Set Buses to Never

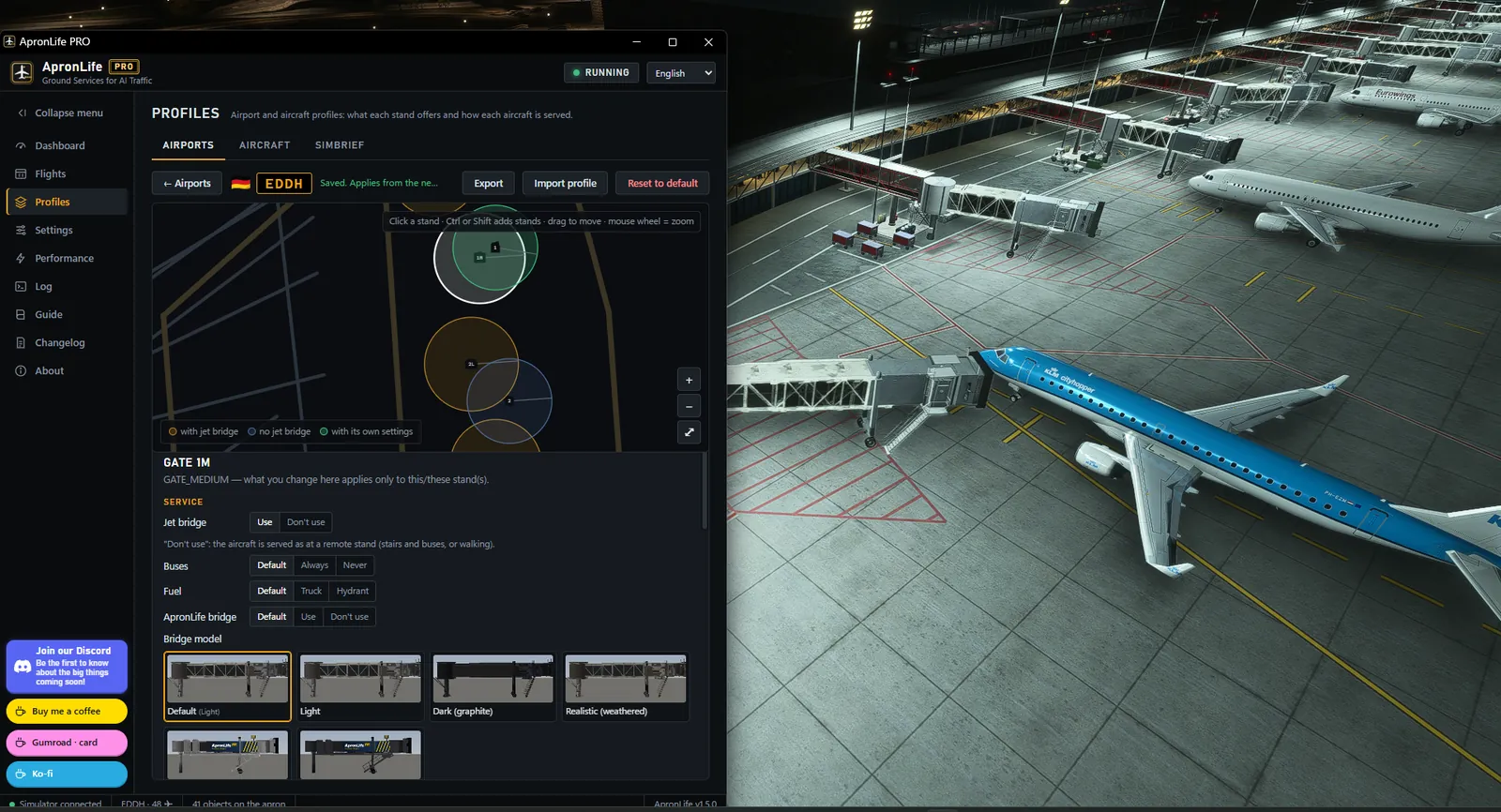click(x=355, y=565)
